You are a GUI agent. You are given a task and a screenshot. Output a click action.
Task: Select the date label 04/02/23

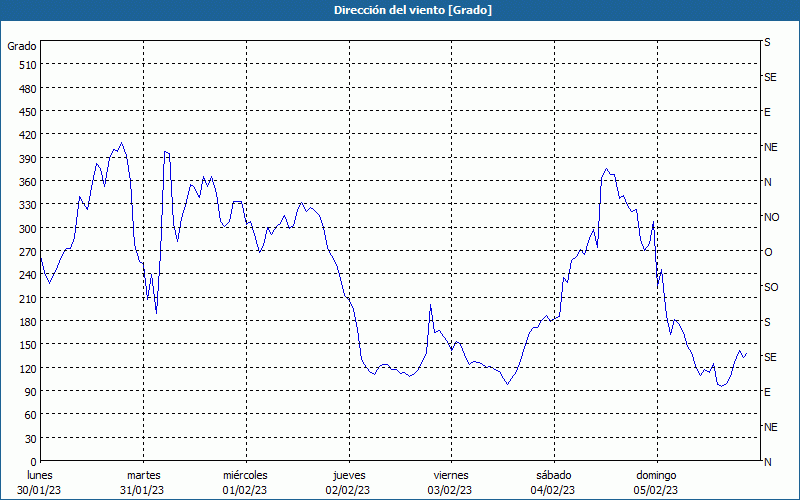553,490
